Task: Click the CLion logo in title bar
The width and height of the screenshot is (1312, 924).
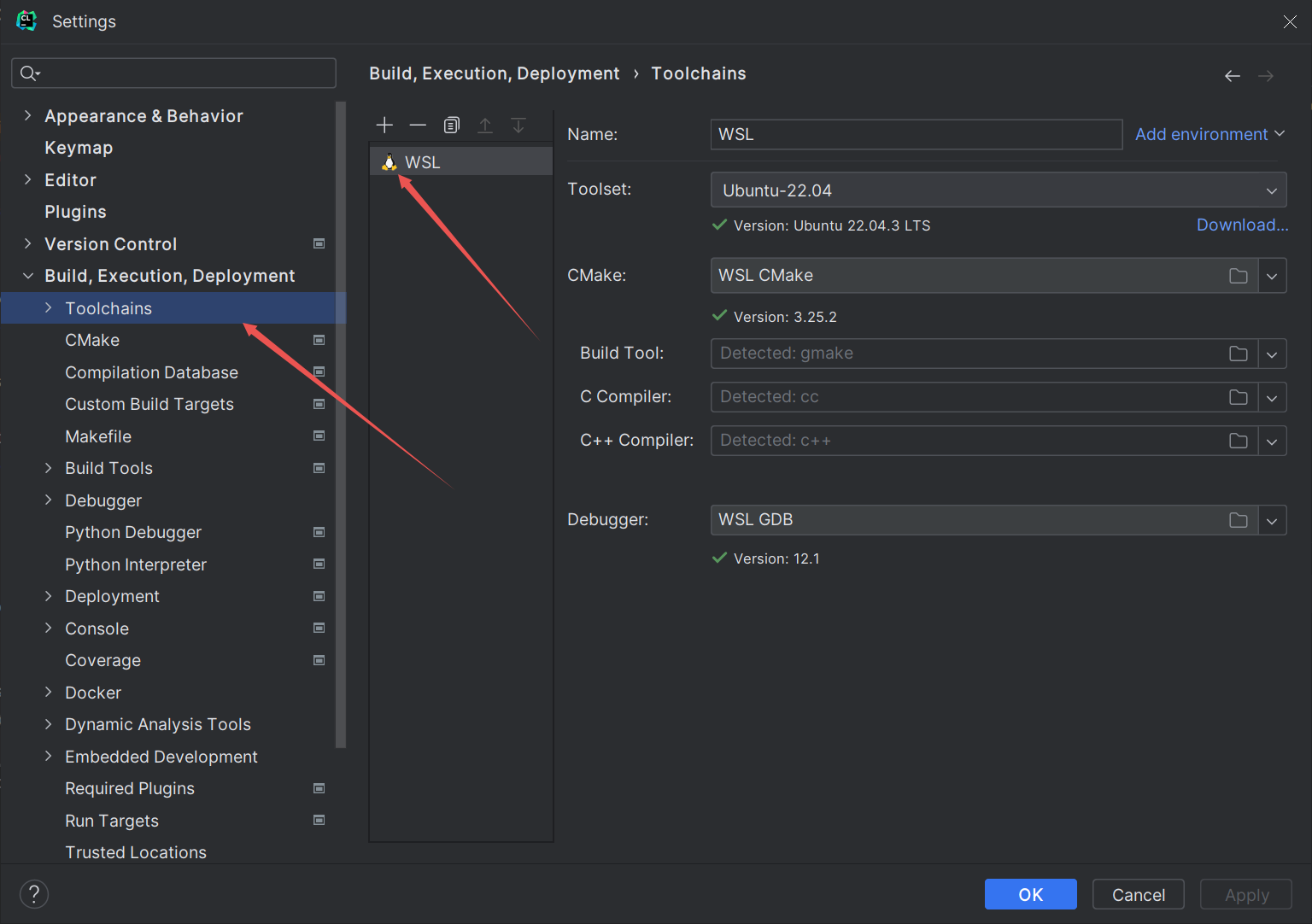Action: pos(26,21)
